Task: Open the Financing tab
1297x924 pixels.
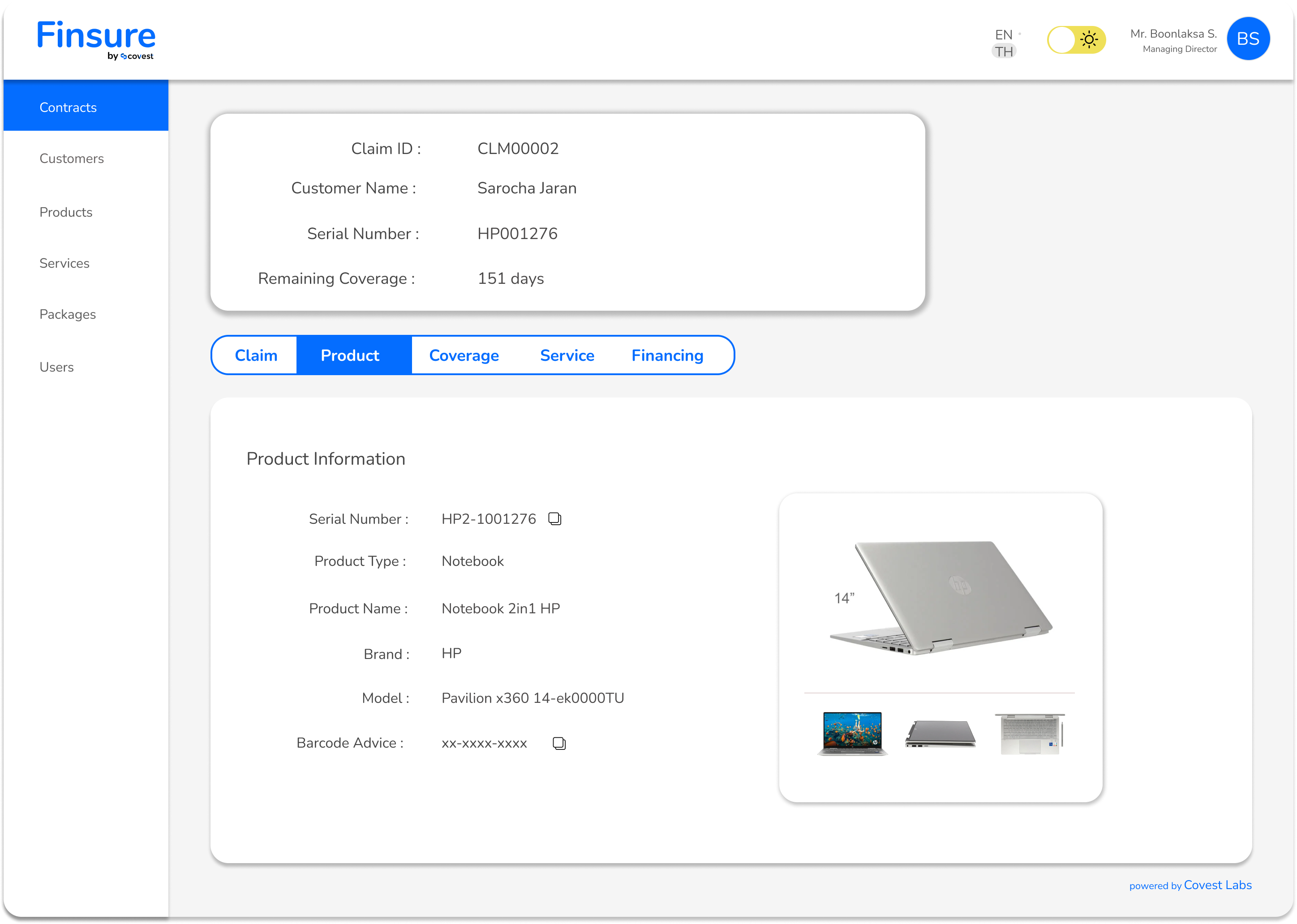Action: [x=667, y=355]
